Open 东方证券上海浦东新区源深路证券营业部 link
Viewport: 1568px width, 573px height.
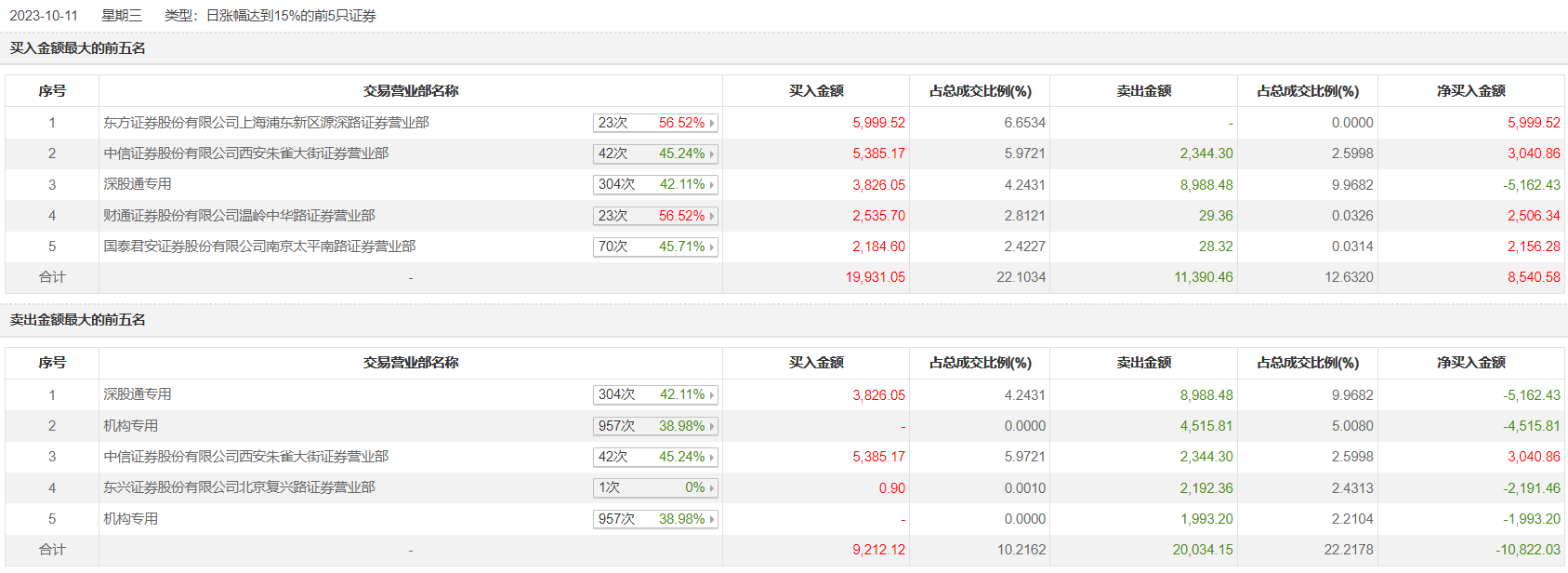click(266, 123)
